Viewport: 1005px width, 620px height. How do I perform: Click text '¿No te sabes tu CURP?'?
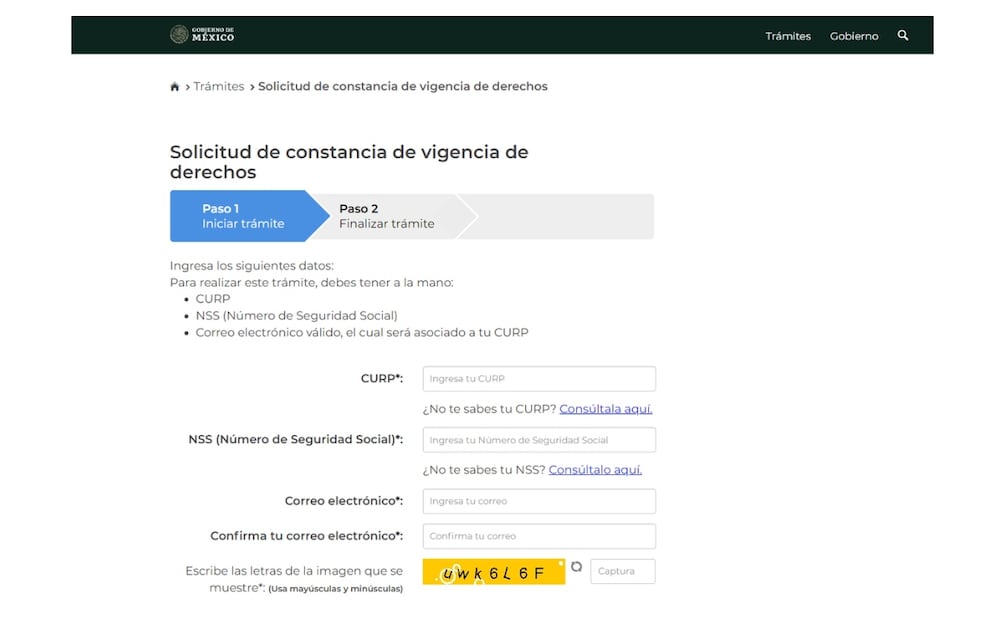489,408
